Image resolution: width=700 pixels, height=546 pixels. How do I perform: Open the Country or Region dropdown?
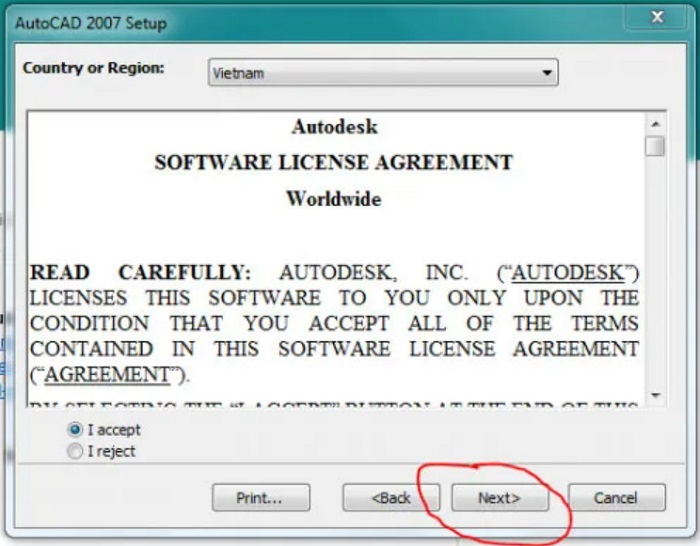coord(383,72)
